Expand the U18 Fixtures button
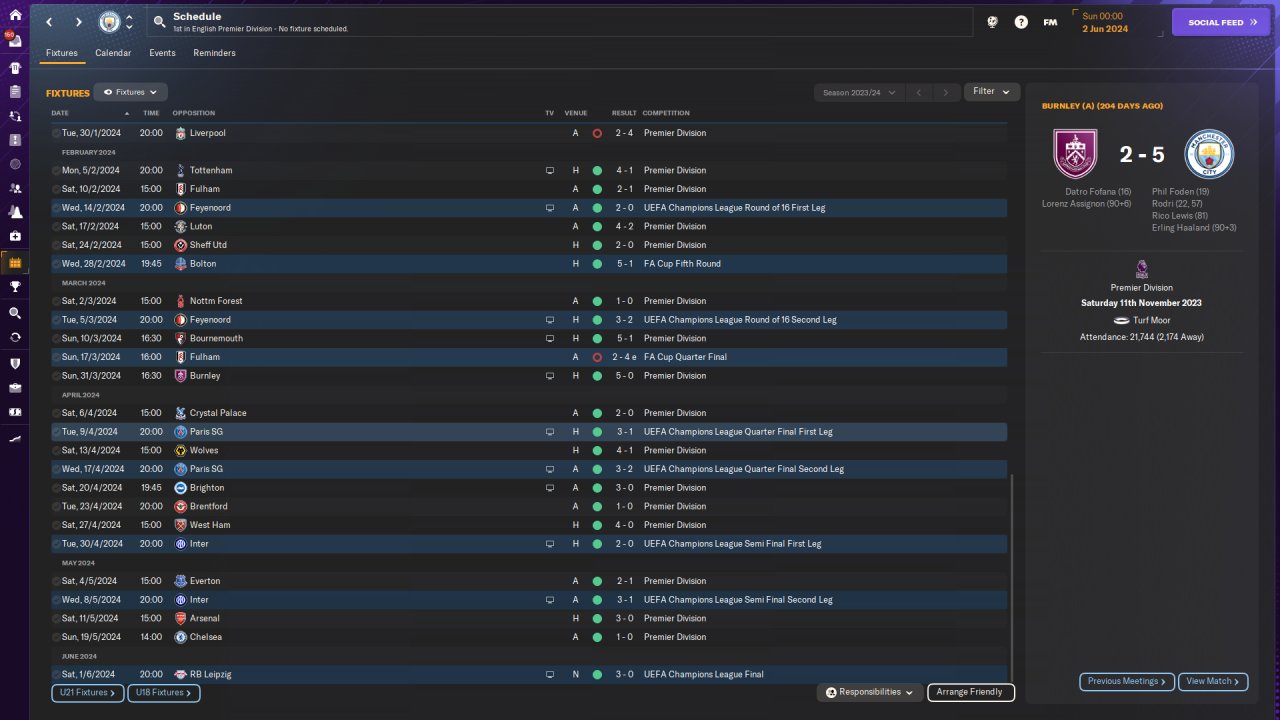This screenshot has height=720, width=1280. 164,693
